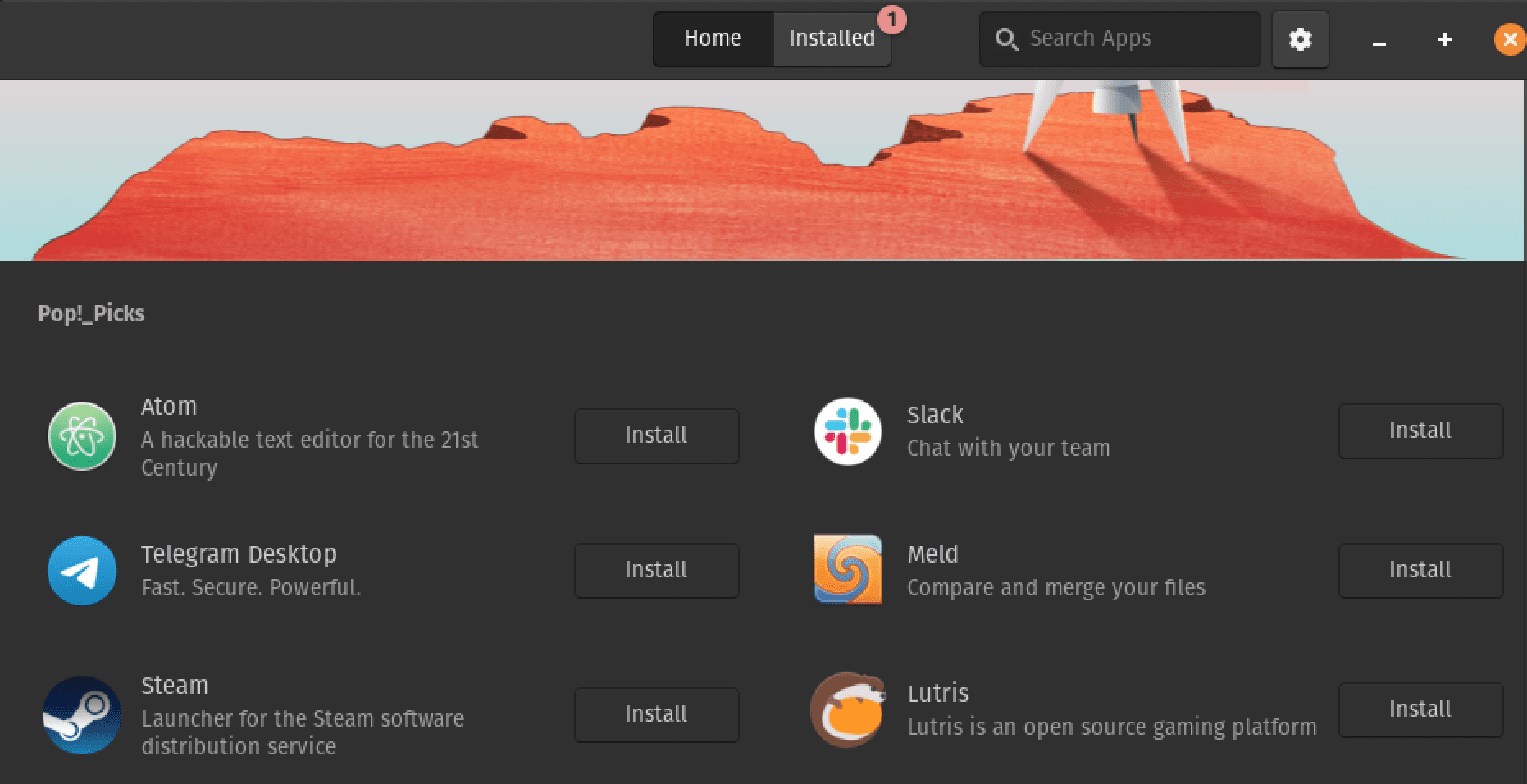1527x784 pixels.
Task: Open the Installed tab
Action: [x=832, y=39]
